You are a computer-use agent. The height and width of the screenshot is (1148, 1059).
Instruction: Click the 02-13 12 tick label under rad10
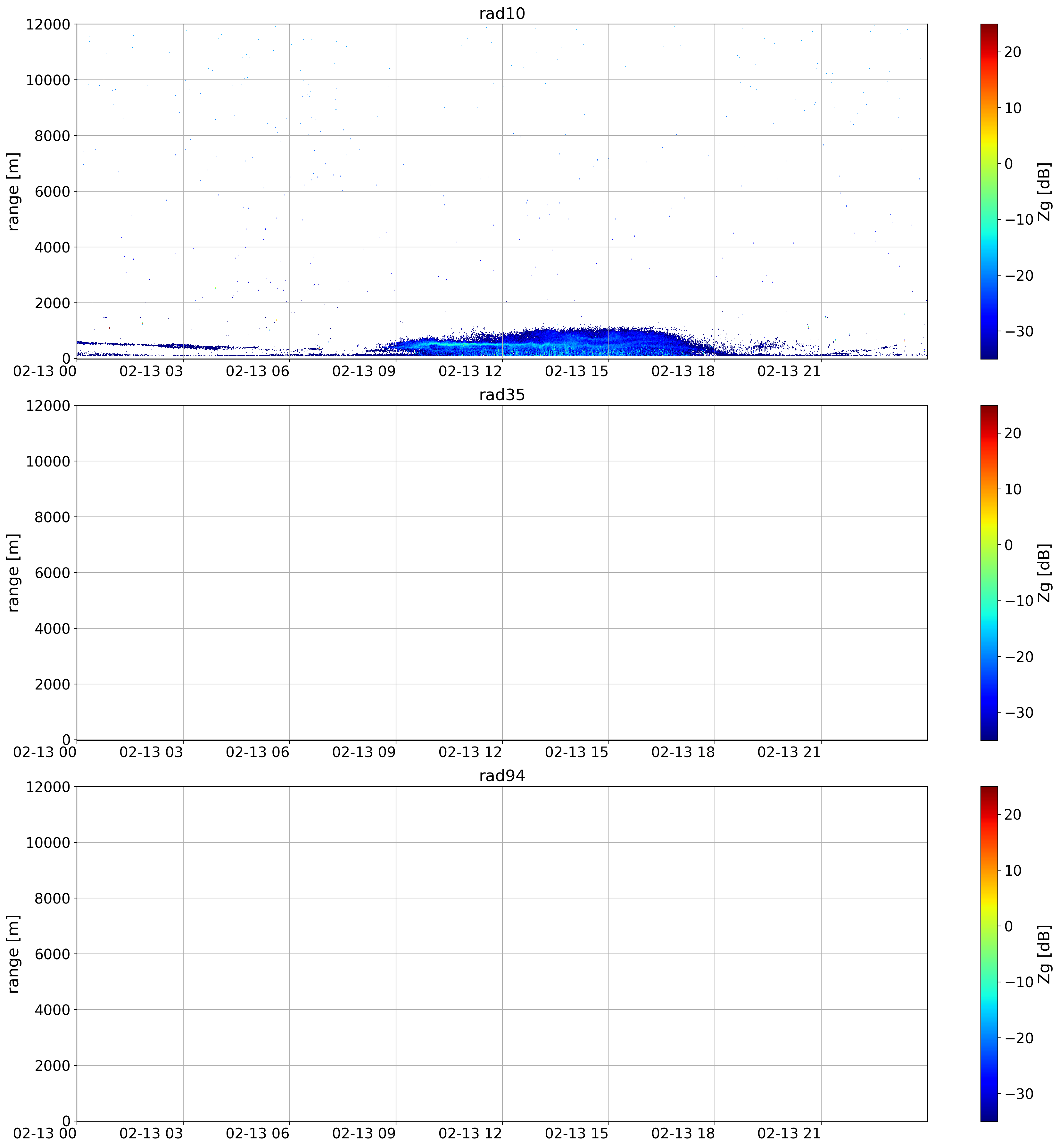470,371
